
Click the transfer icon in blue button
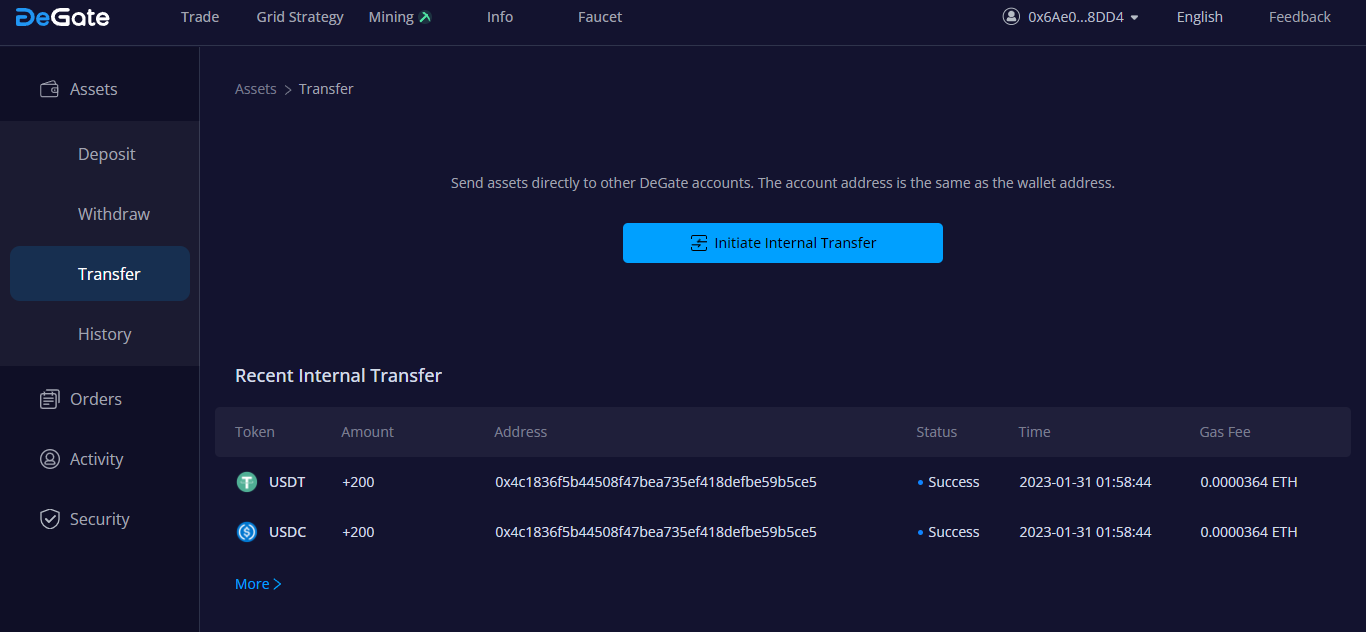pyautogui.click(x=699, y=243)
